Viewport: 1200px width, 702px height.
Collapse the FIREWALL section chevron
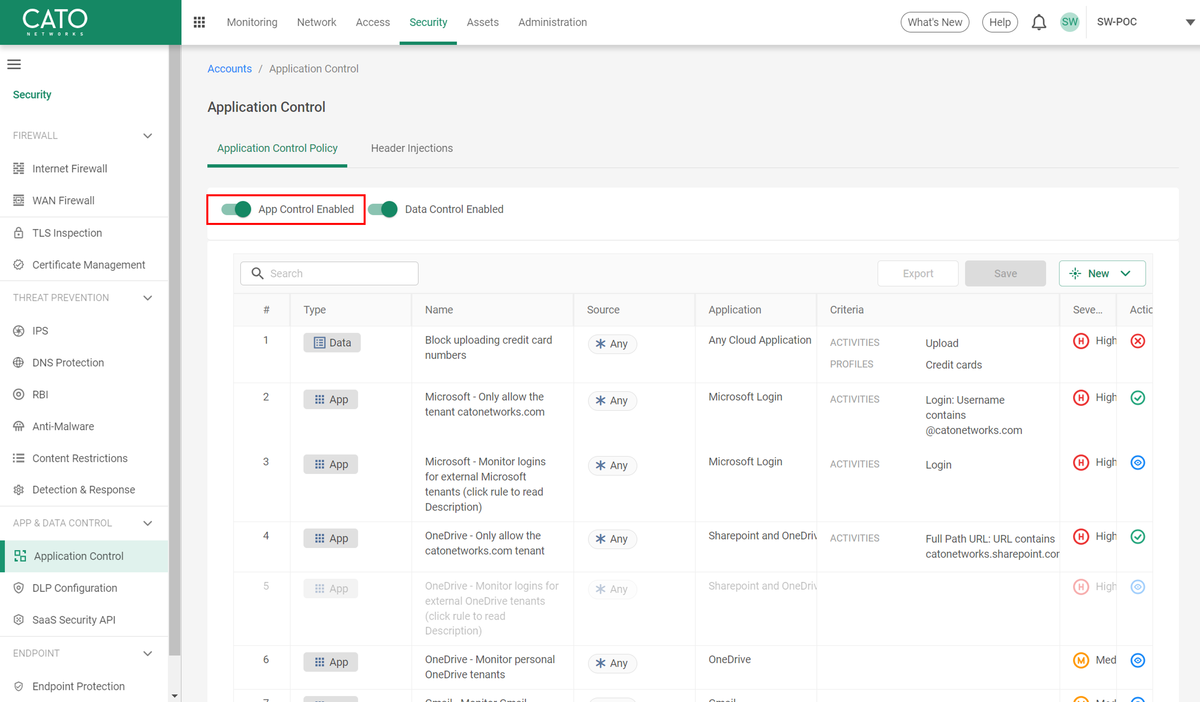click(148, 136)
